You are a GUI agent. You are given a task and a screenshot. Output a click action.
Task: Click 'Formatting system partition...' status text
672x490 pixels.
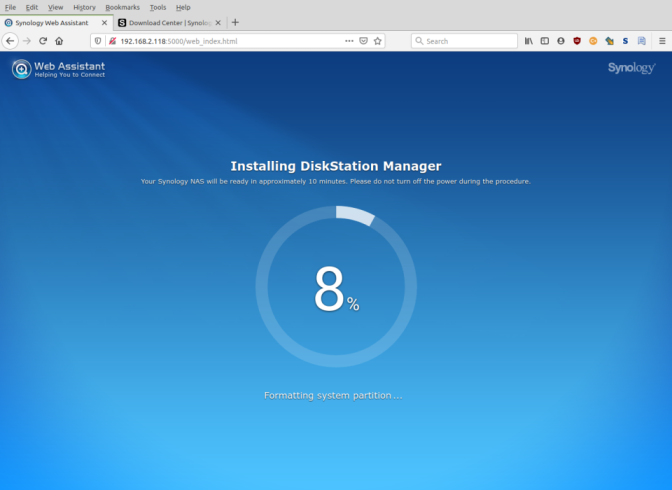333,395
